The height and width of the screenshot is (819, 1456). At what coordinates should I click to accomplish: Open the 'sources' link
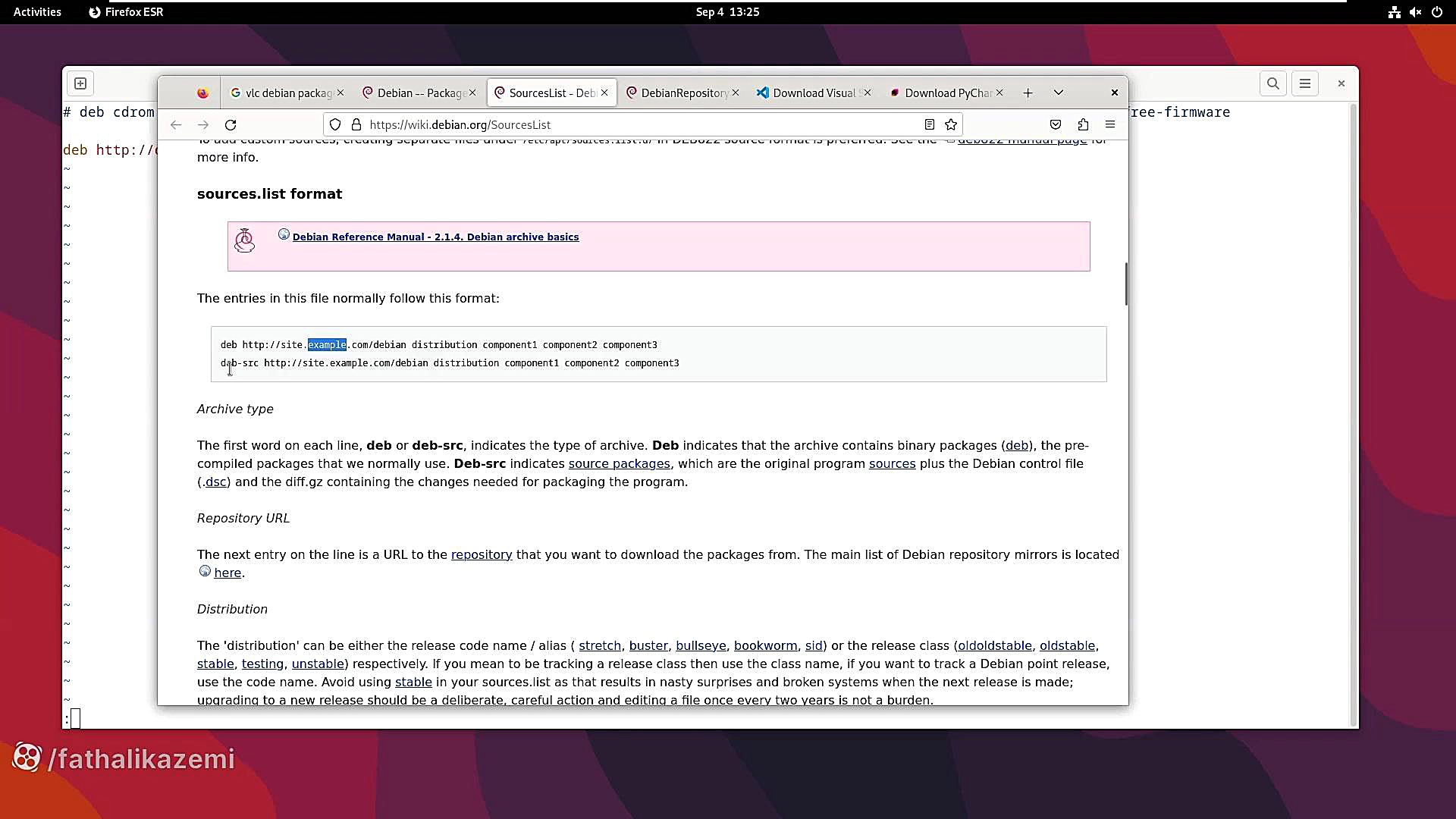click(x=892, y=464)
